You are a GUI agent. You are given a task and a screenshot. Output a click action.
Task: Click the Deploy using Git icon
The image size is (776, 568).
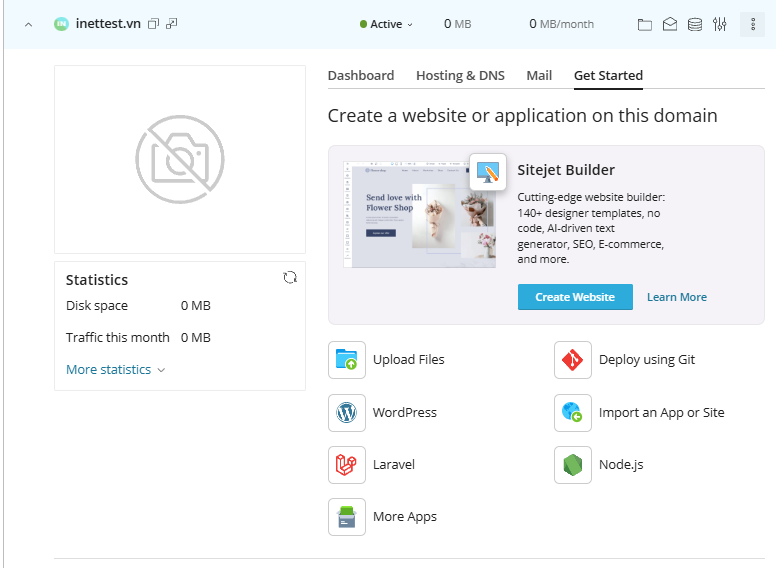pos(573,360)
